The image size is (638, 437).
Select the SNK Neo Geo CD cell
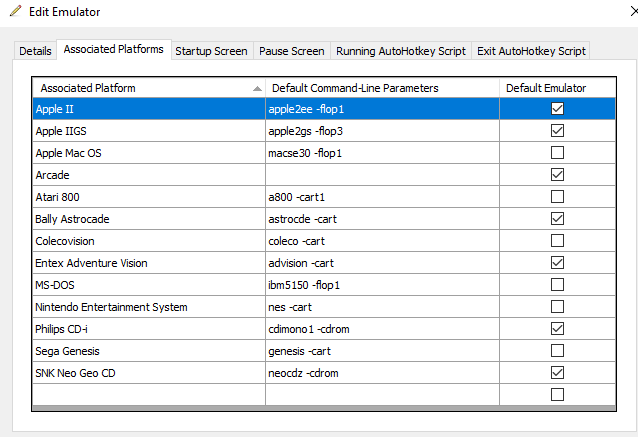click(149, 372)
